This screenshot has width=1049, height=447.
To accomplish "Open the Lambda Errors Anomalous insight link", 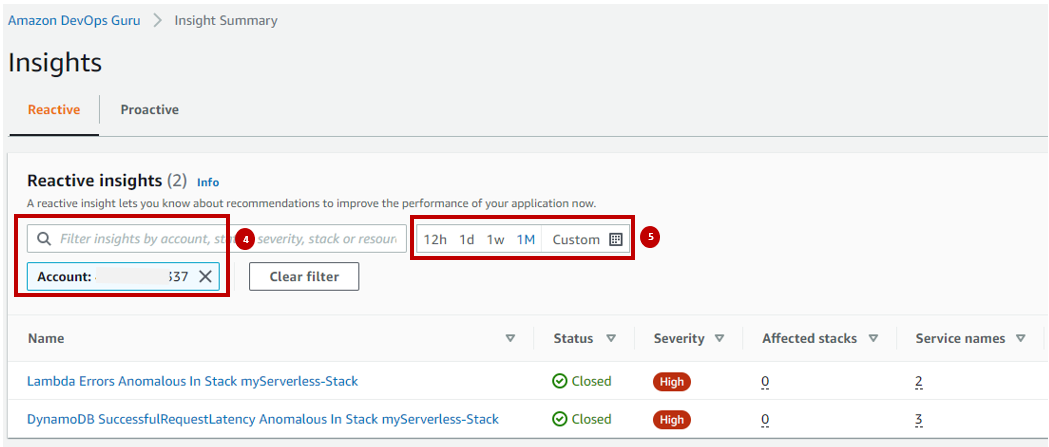I will pyautogui.click(x=192, y=381).
